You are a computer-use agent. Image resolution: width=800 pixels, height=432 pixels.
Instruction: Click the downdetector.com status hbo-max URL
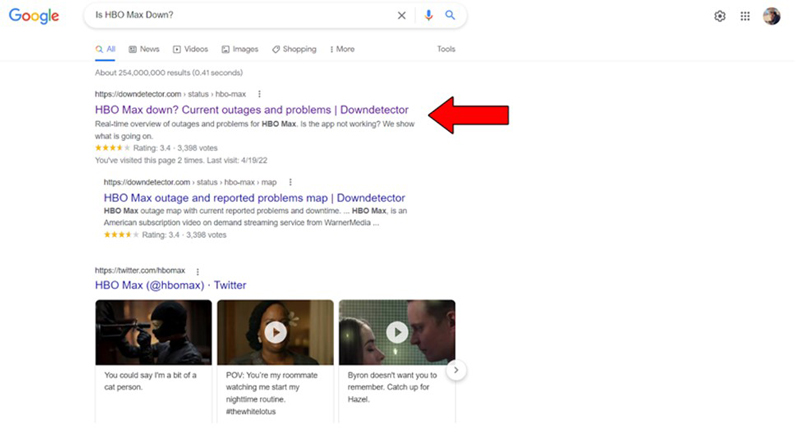click(x=170, y=94)
